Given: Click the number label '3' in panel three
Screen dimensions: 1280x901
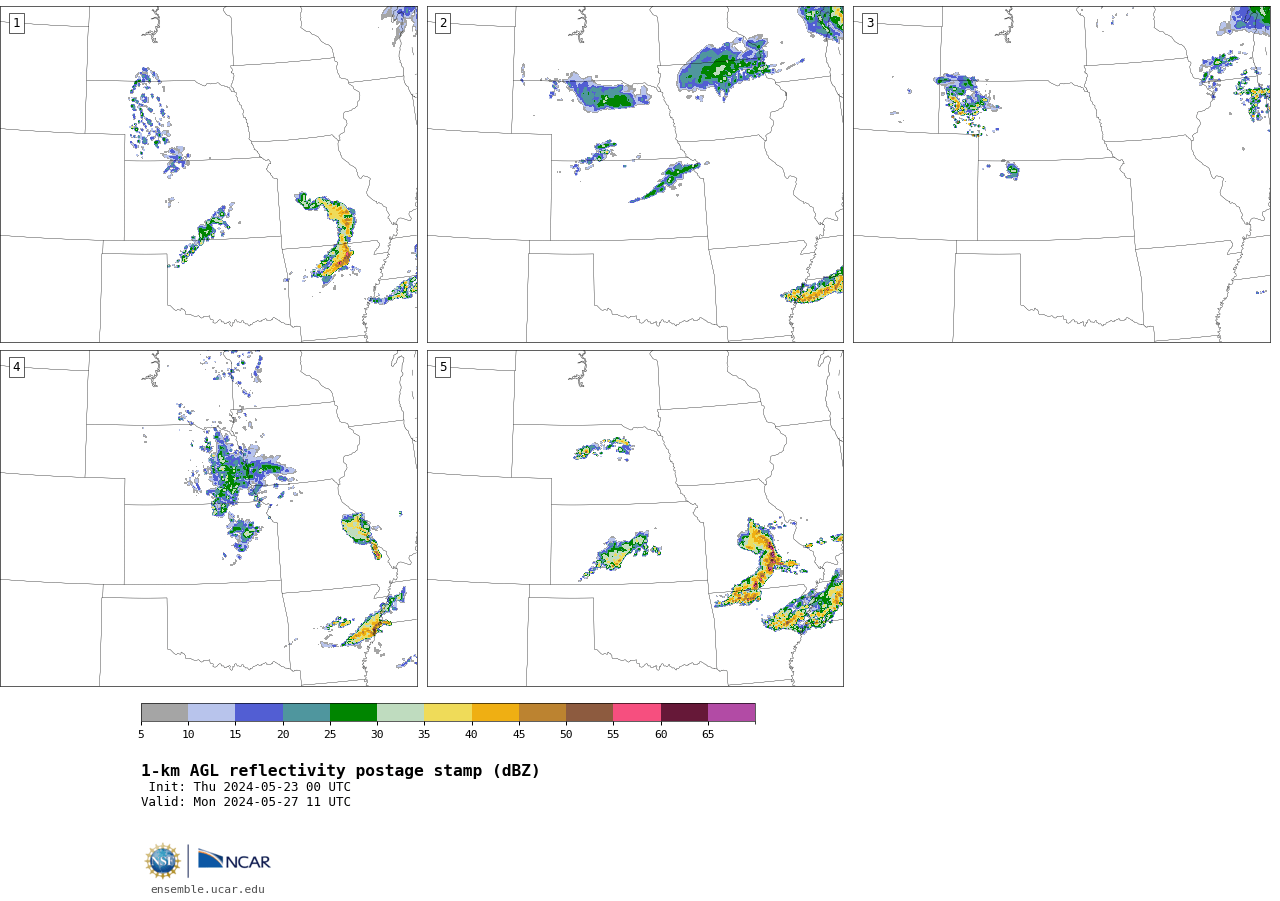Looking at the screenshot, I should 869,23.
